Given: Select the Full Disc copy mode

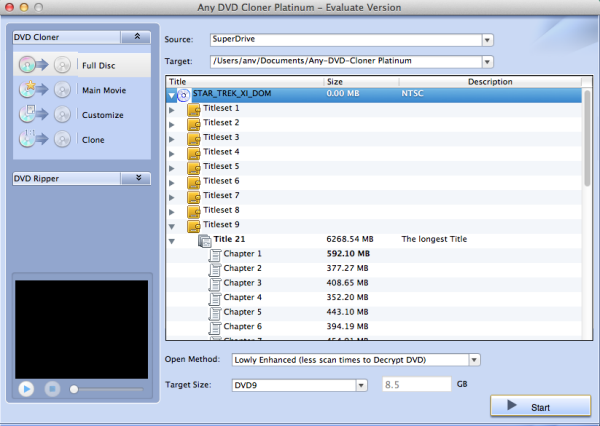Looking at the screenshot, I should (82, 65).
